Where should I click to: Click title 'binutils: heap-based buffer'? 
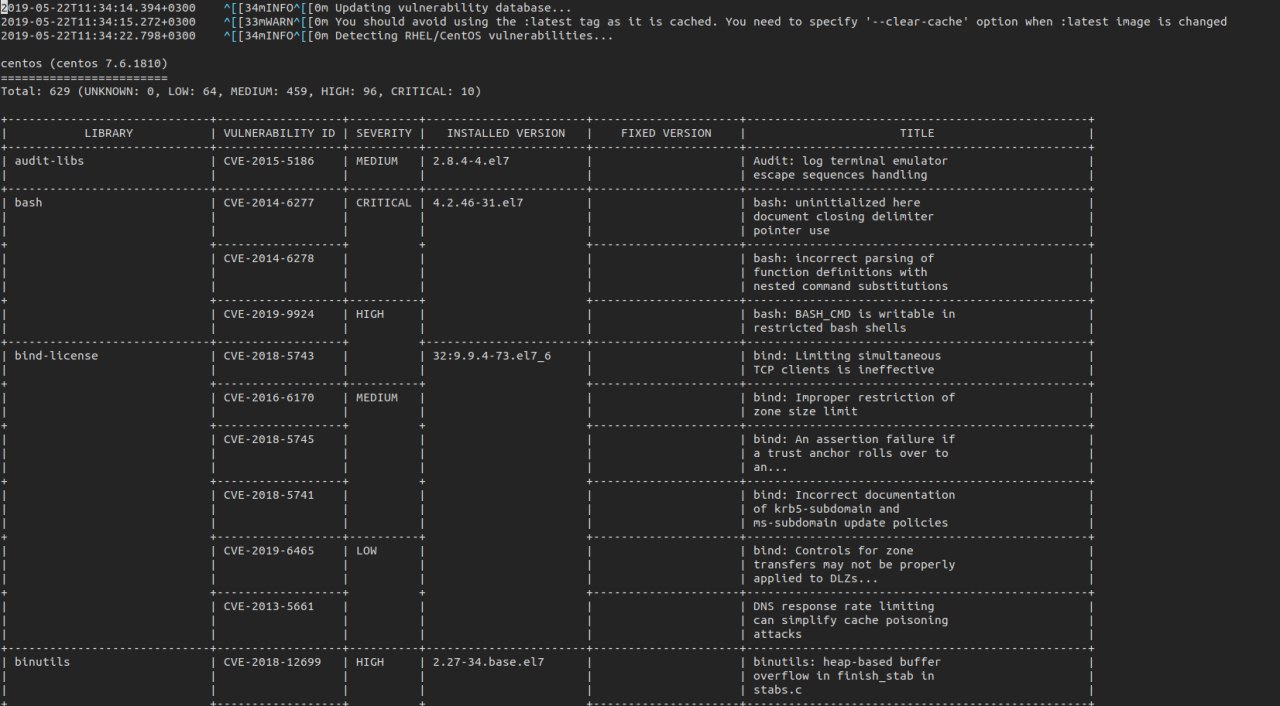pos(847,662)
